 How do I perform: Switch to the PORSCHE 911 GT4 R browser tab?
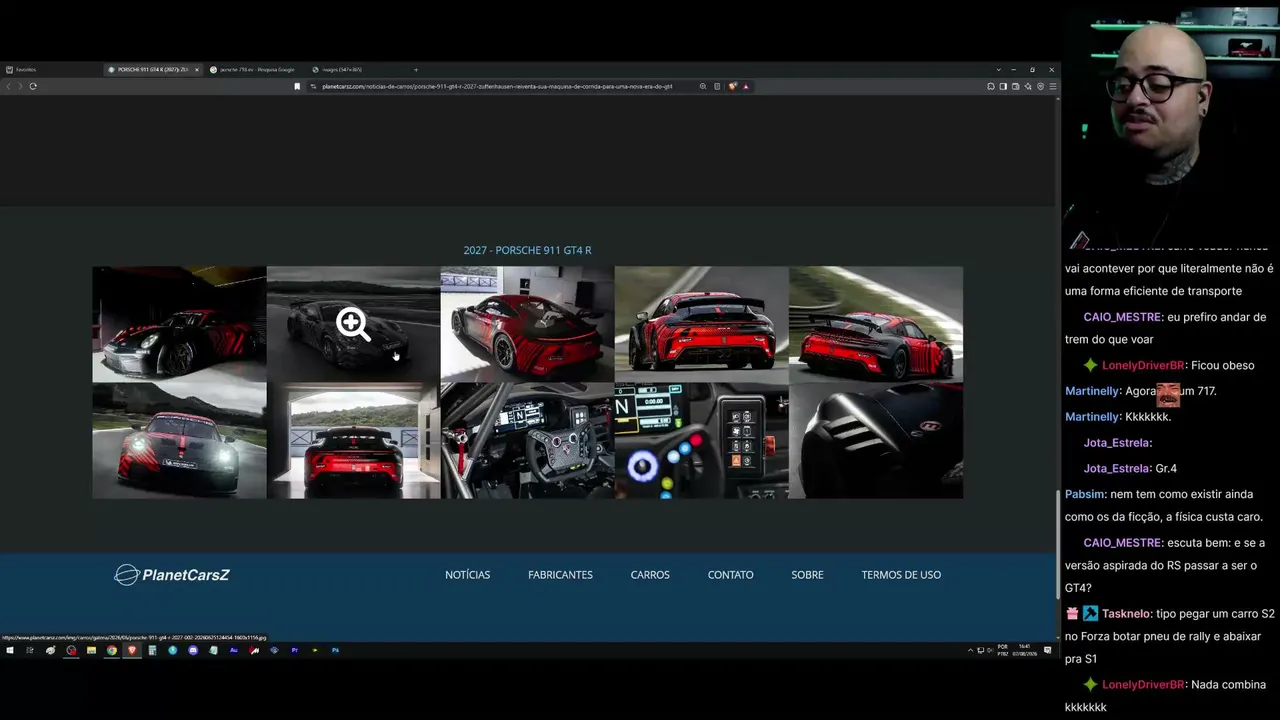point(152,70)
